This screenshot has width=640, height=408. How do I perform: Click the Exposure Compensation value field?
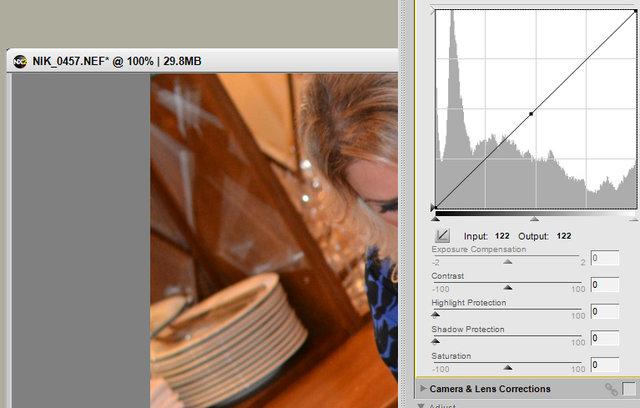point(604,258)
